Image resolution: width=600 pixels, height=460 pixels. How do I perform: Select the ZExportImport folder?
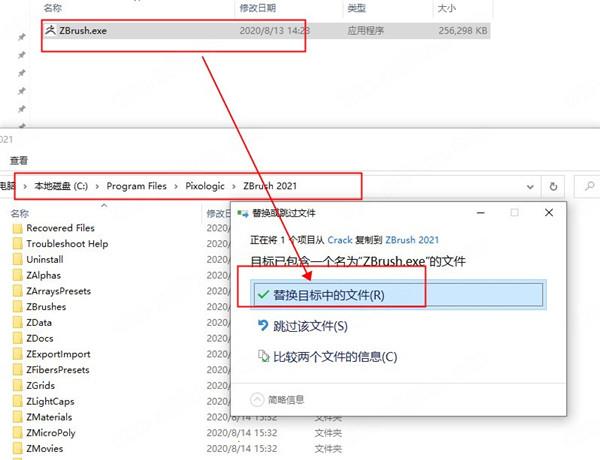pyautogui.click(x=59, y=354)
